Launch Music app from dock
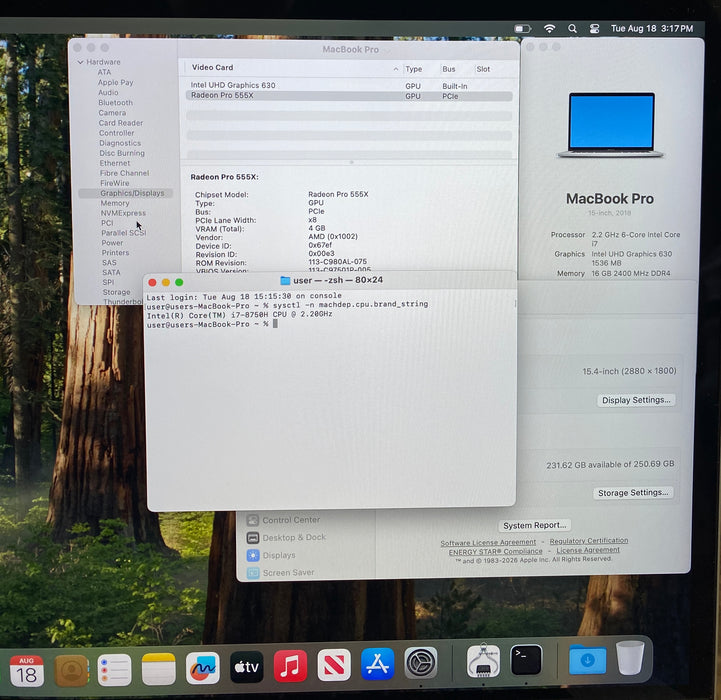The width and height of the screenshot is (721, 700). coord(290,666)
